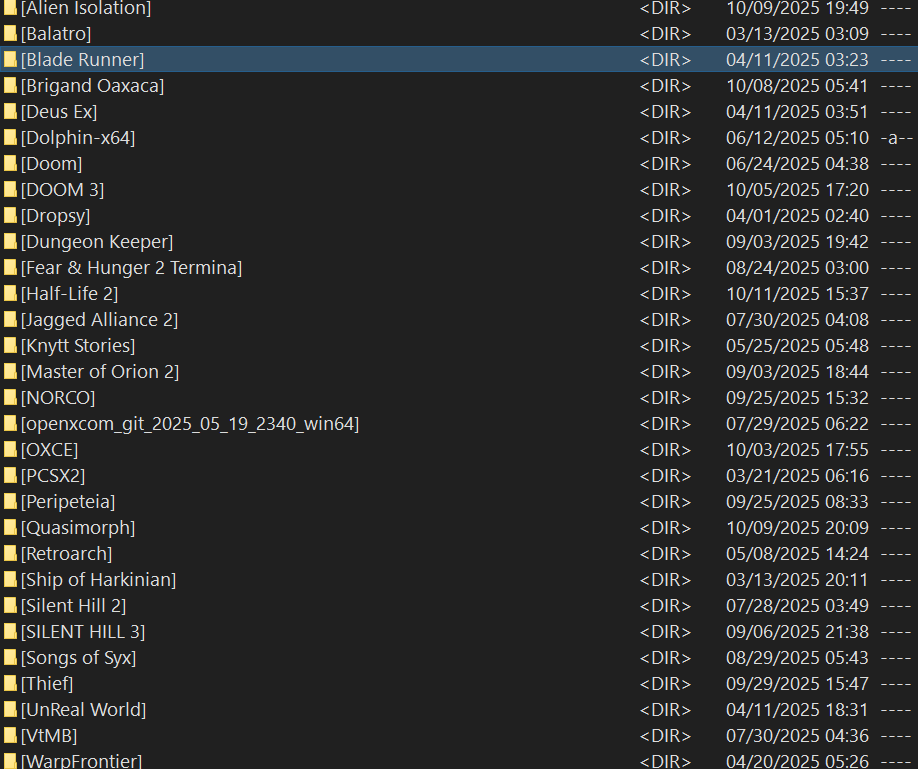918x769 pixels.
Task: Click the folder icon beside Doom
Action: 10,163
